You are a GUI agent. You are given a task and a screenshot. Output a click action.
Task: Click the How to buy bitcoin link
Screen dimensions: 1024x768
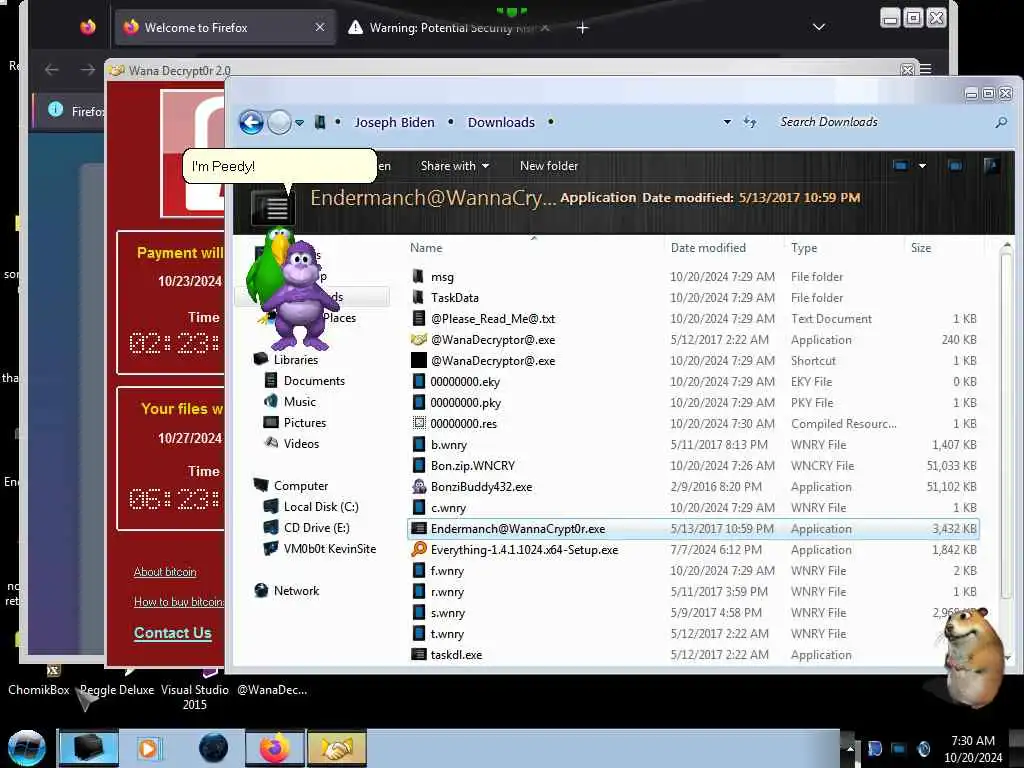(179, 602)
